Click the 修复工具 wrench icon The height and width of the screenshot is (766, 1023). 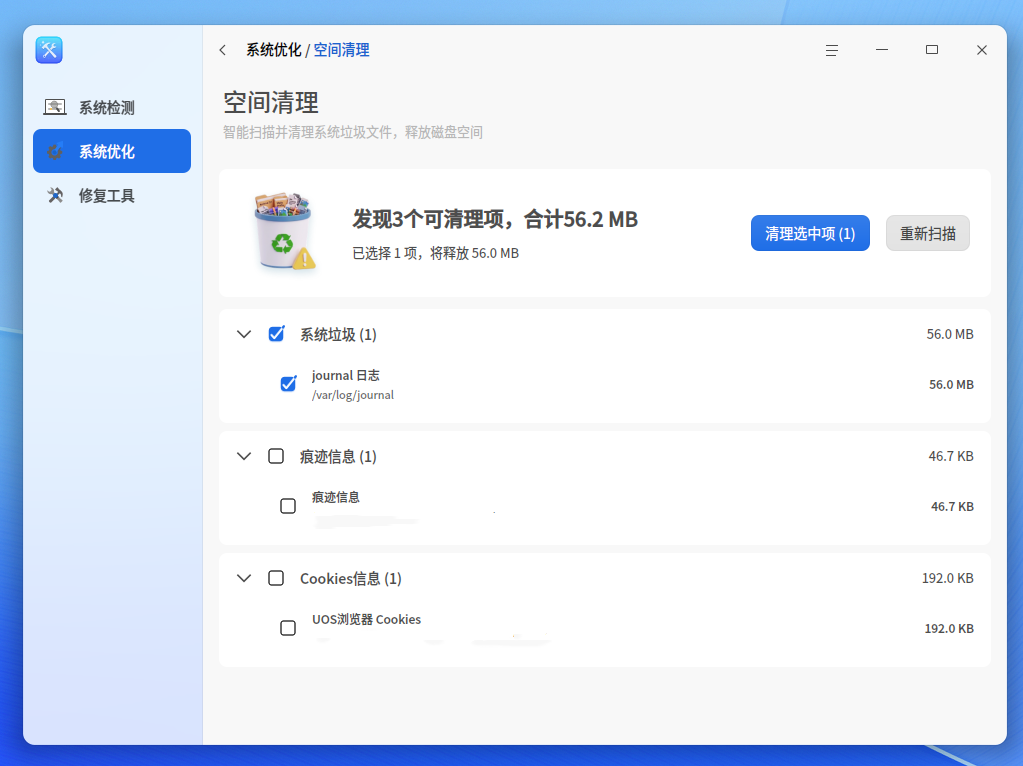[55, 195]
